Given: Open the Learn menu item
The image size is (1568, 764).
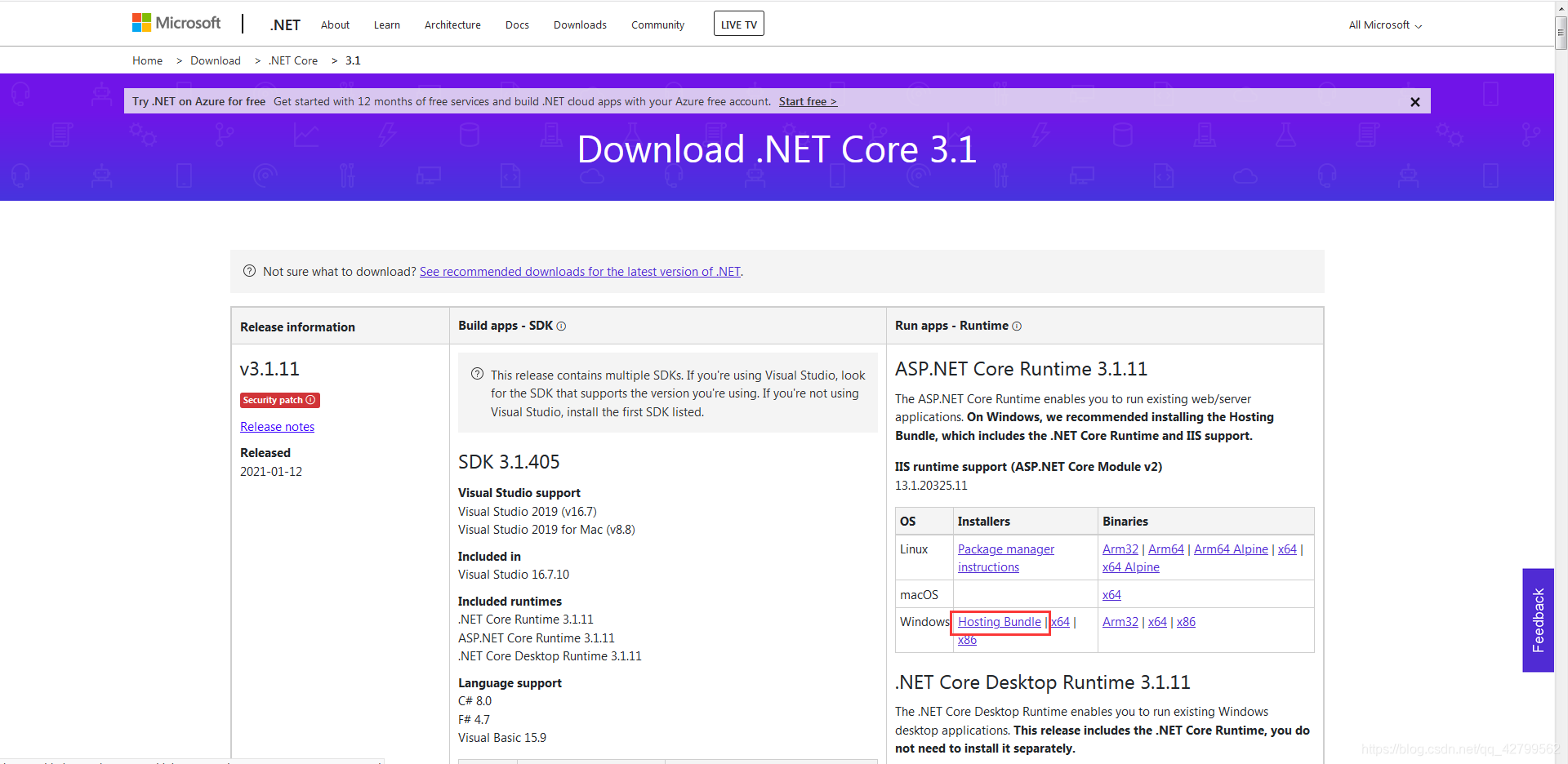Looking at the screenshot, I should pos(387,25).
